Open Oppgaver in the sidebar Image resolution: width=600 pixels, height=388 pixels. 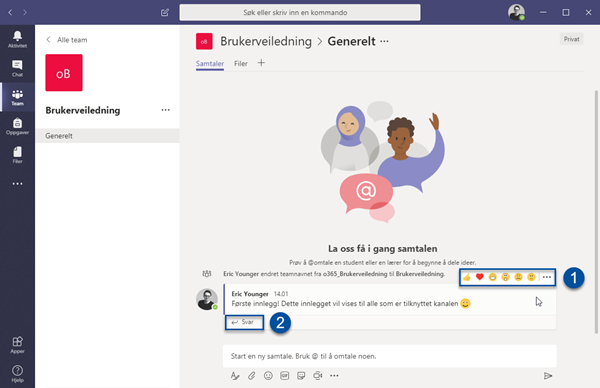[x=17, y=126]
